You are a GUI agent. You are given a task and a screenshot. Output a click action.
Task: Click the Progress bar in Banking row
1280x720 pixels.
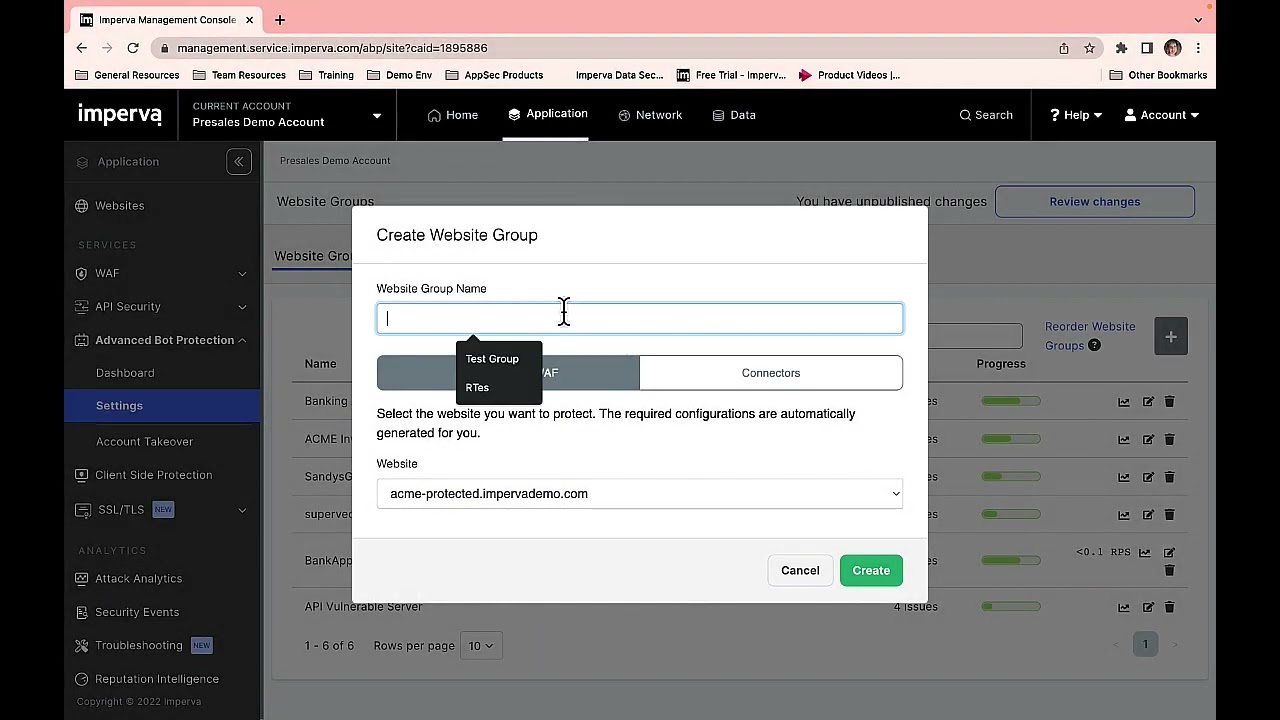pyautogui.click(x=1011, y=402)
